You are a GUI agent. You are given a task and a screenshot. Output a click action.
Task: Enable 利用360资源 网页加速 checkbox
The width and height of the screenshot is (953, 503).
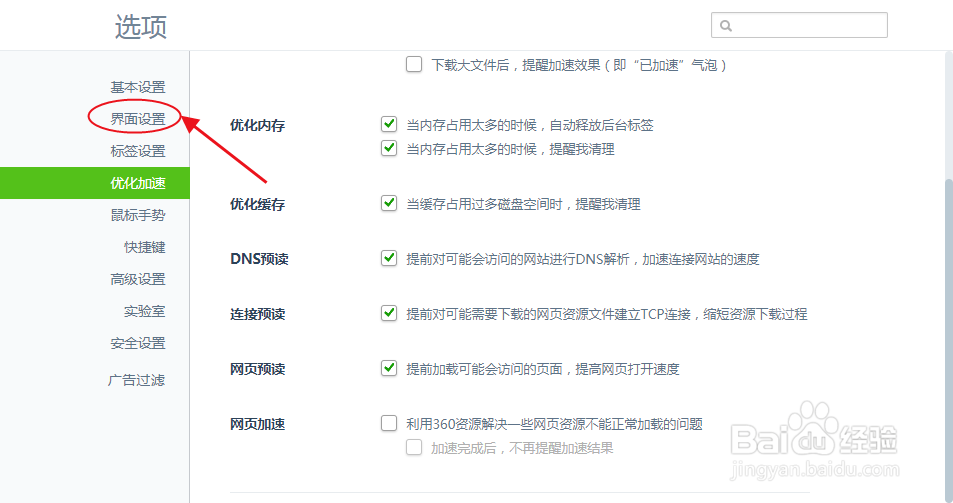(389, 423)
